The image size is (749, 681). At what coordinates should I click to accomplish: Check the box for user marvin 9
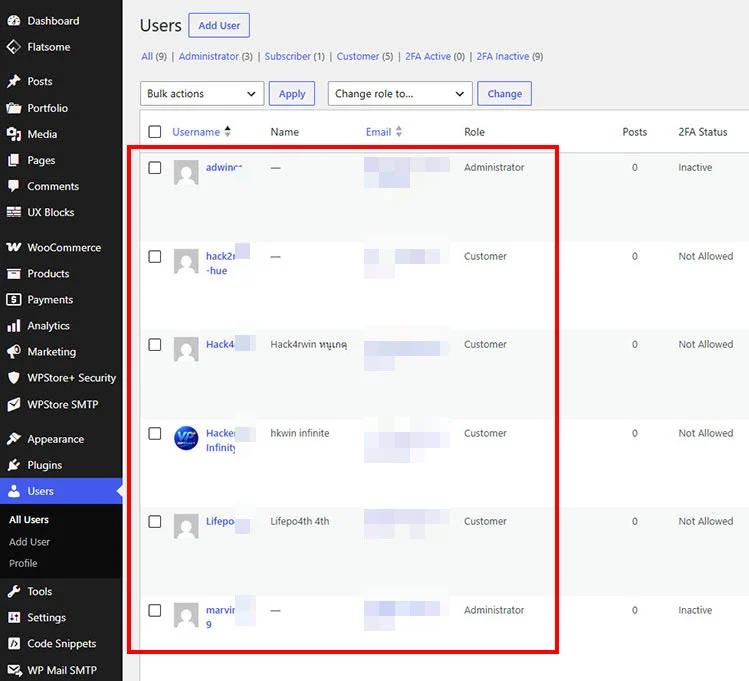pyautogui.click(x=155, y=610)
